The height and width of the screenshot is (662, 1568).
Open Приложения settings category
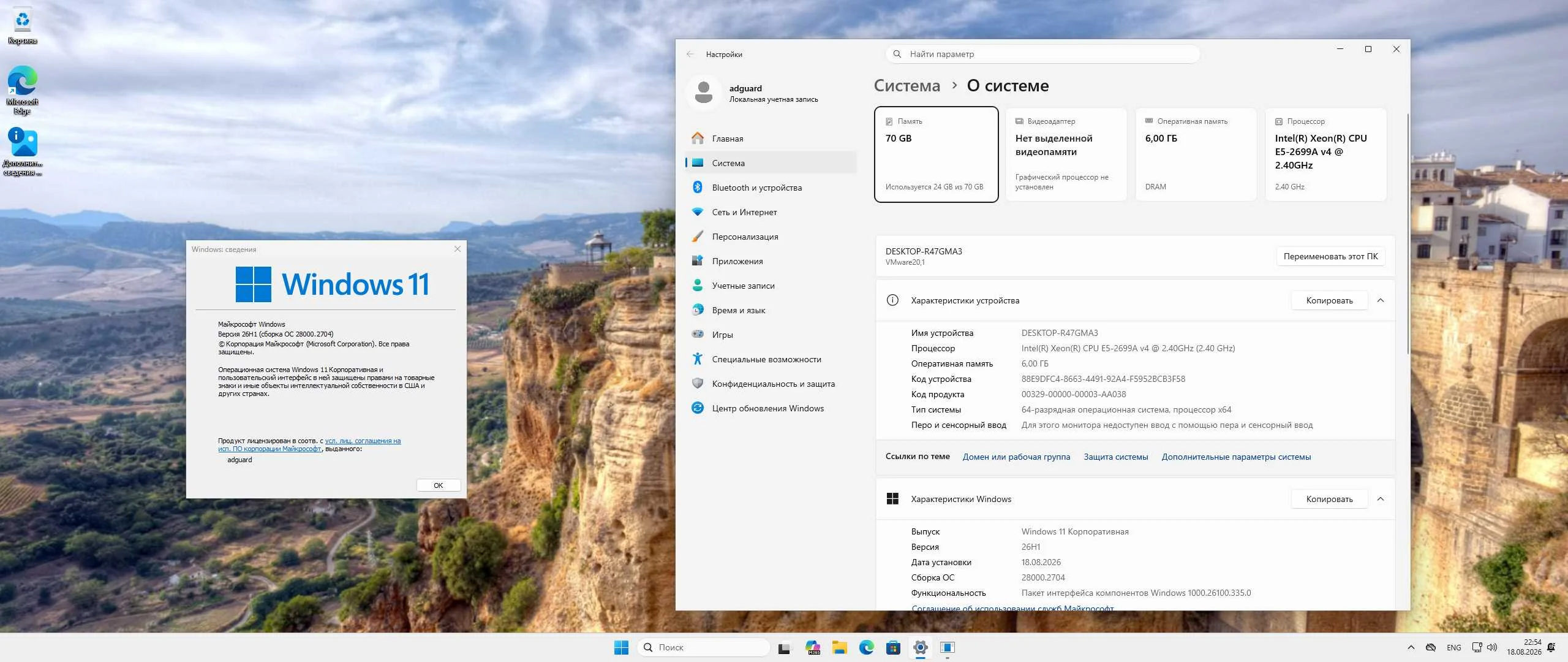pos(771,261)
